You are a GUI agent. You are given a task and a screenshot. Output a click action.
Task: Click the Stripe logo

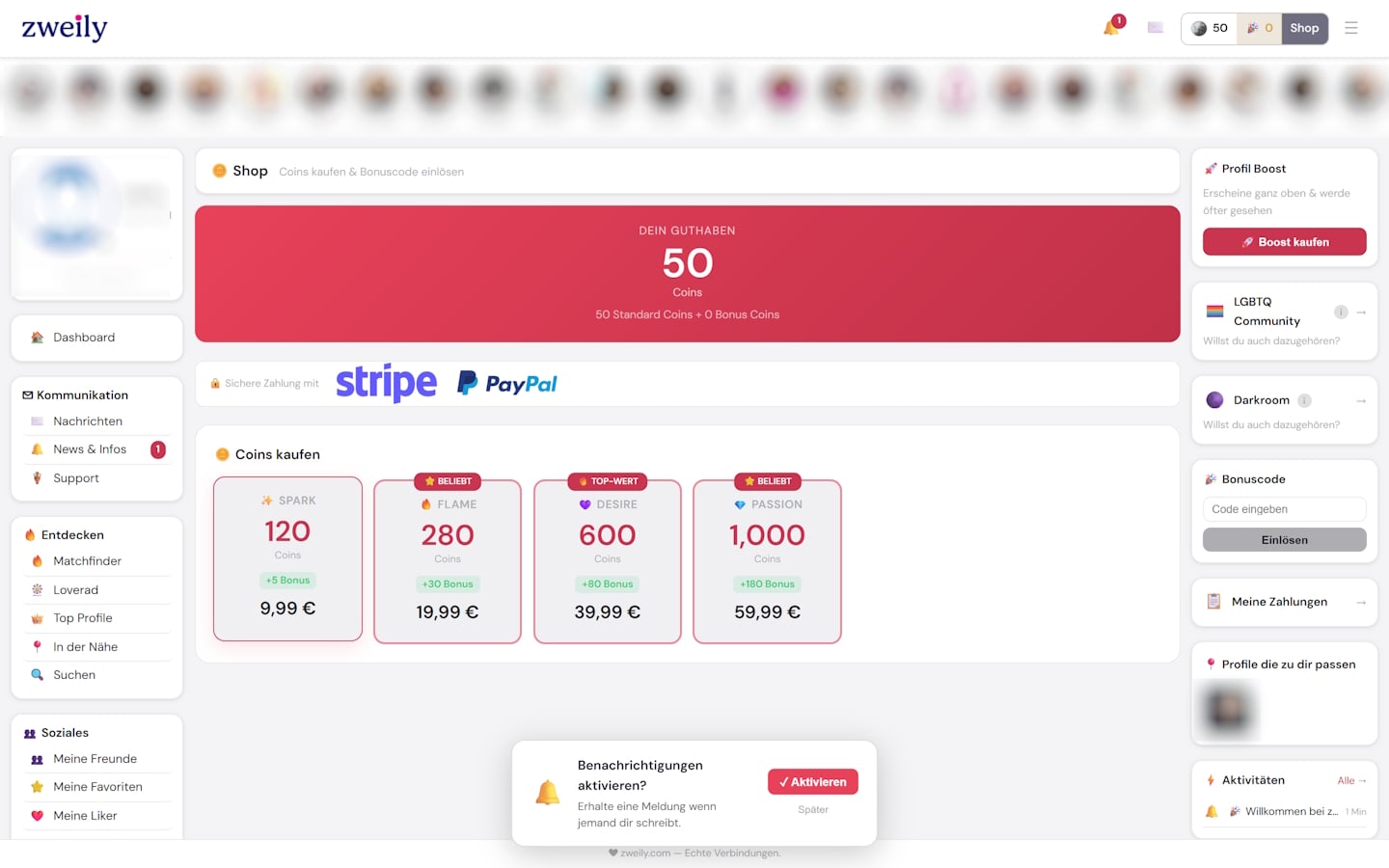tap(386, 383)
